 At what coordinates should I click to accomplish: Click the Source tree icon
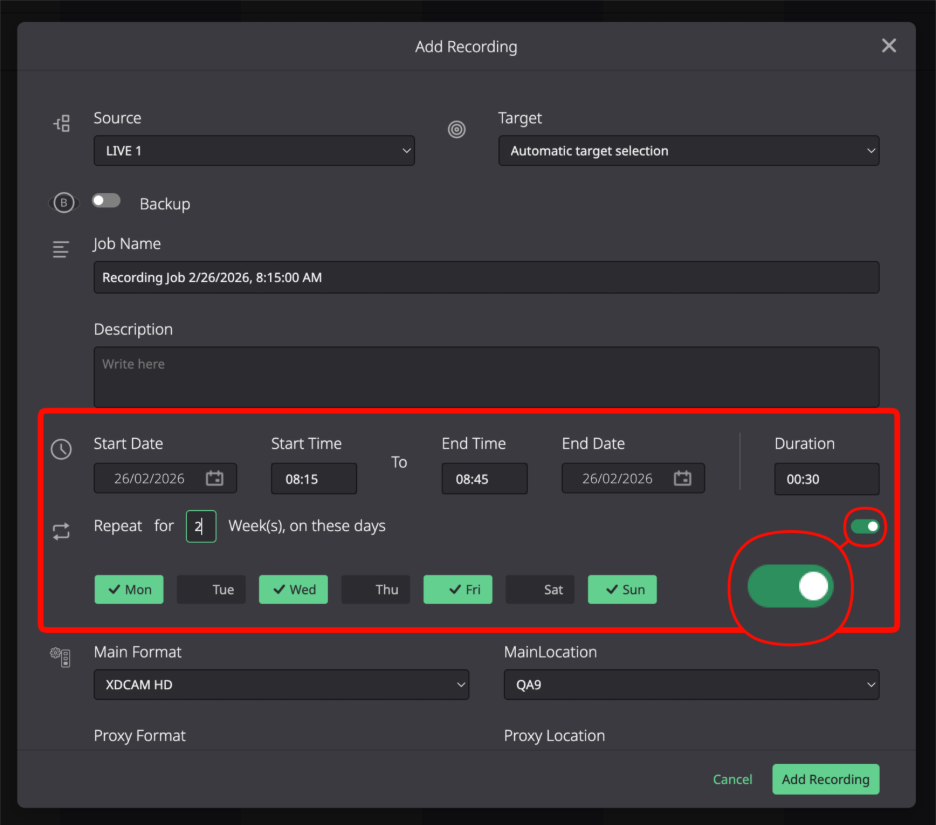(x=62, y=124)
